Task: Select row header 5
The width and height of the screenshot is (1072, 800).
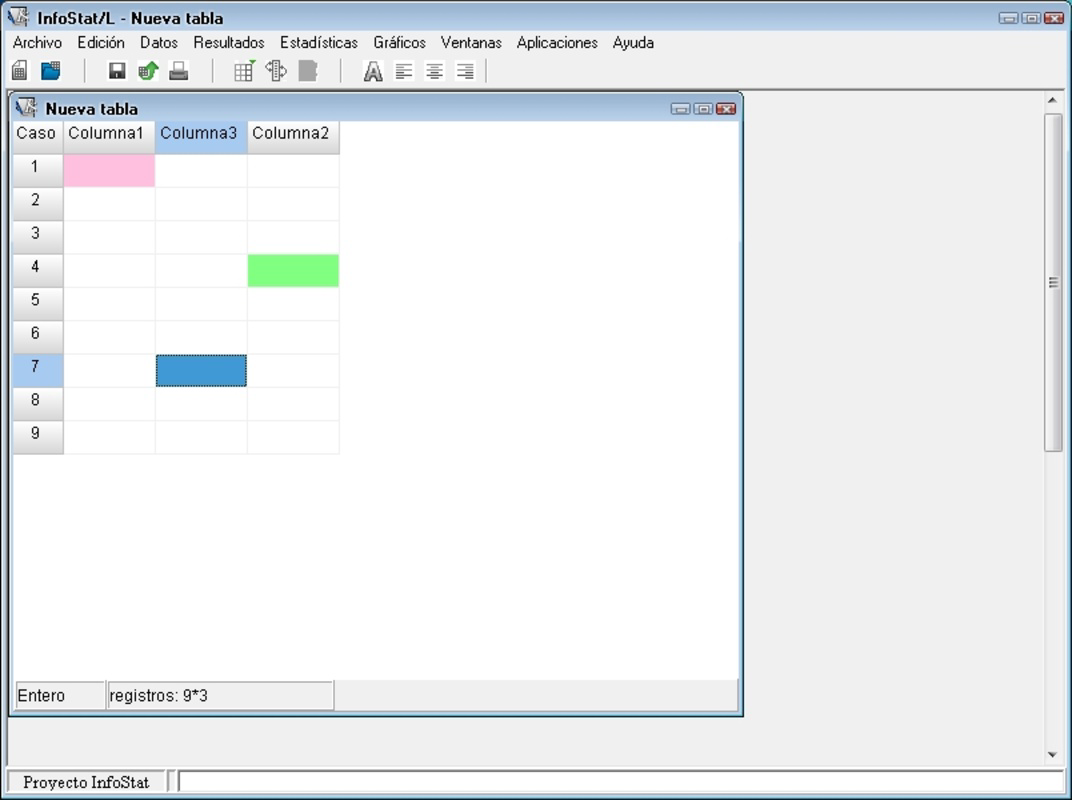Action: [38, 304]
